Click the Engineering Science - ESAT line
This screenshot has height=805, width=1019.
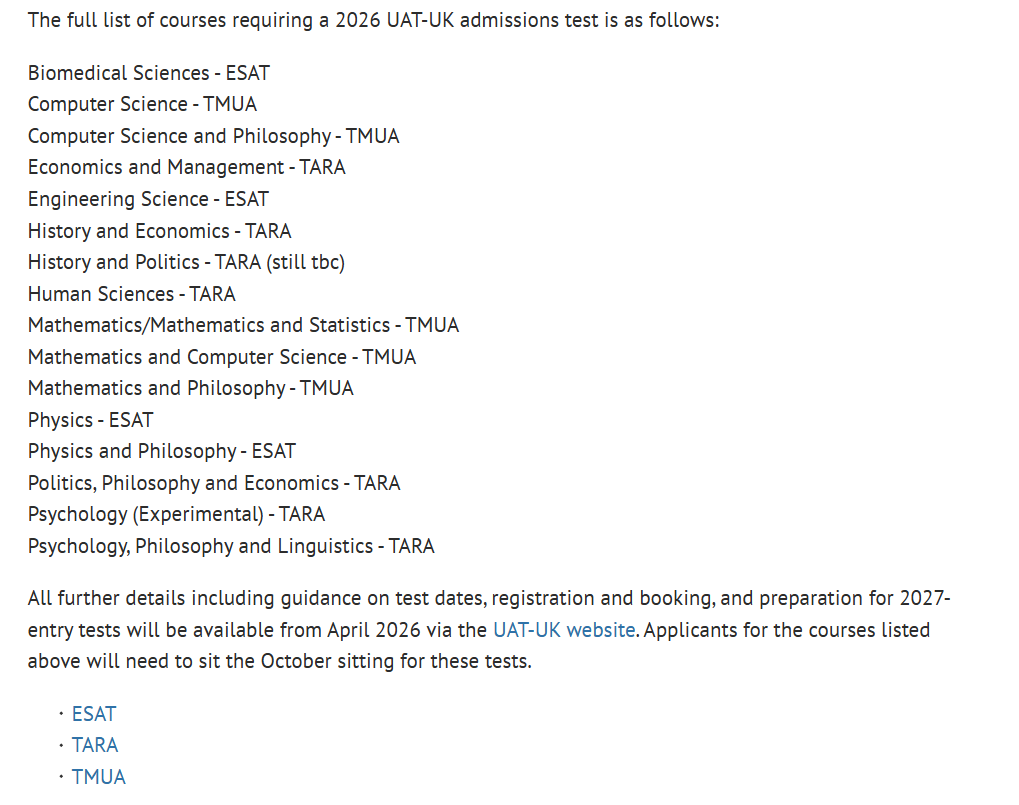click(x=148, y=199)
